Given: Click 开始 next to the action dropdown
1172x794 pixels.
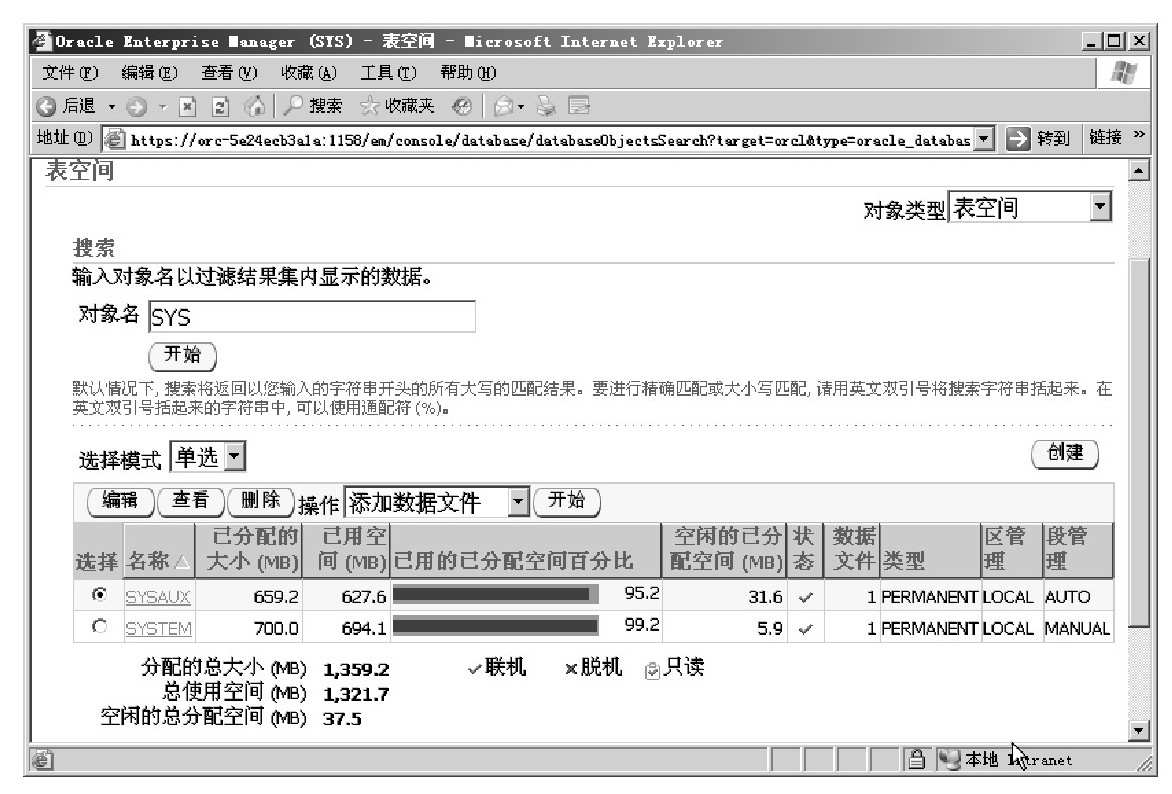Looking at the screenshot, I should (567, 502).
